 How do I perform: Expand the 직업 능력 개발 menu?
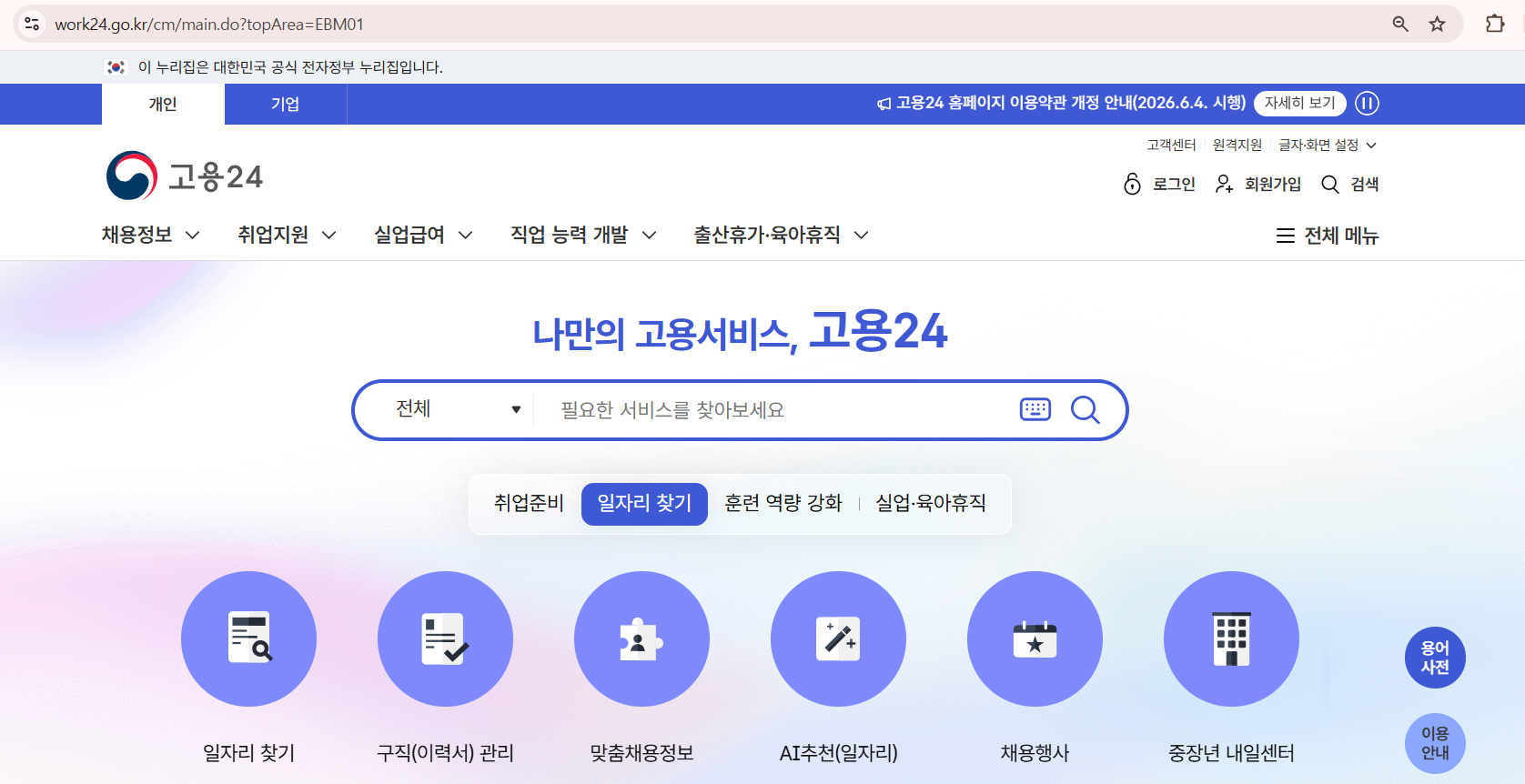click(x=583, y=235)
